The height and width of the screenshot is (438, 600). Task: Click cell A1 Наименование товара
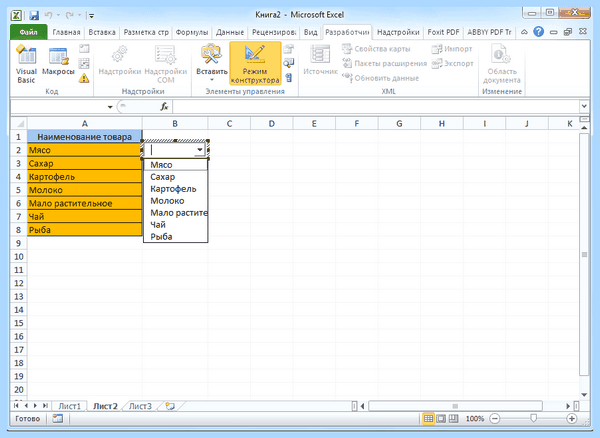click(x=85, y=137)
